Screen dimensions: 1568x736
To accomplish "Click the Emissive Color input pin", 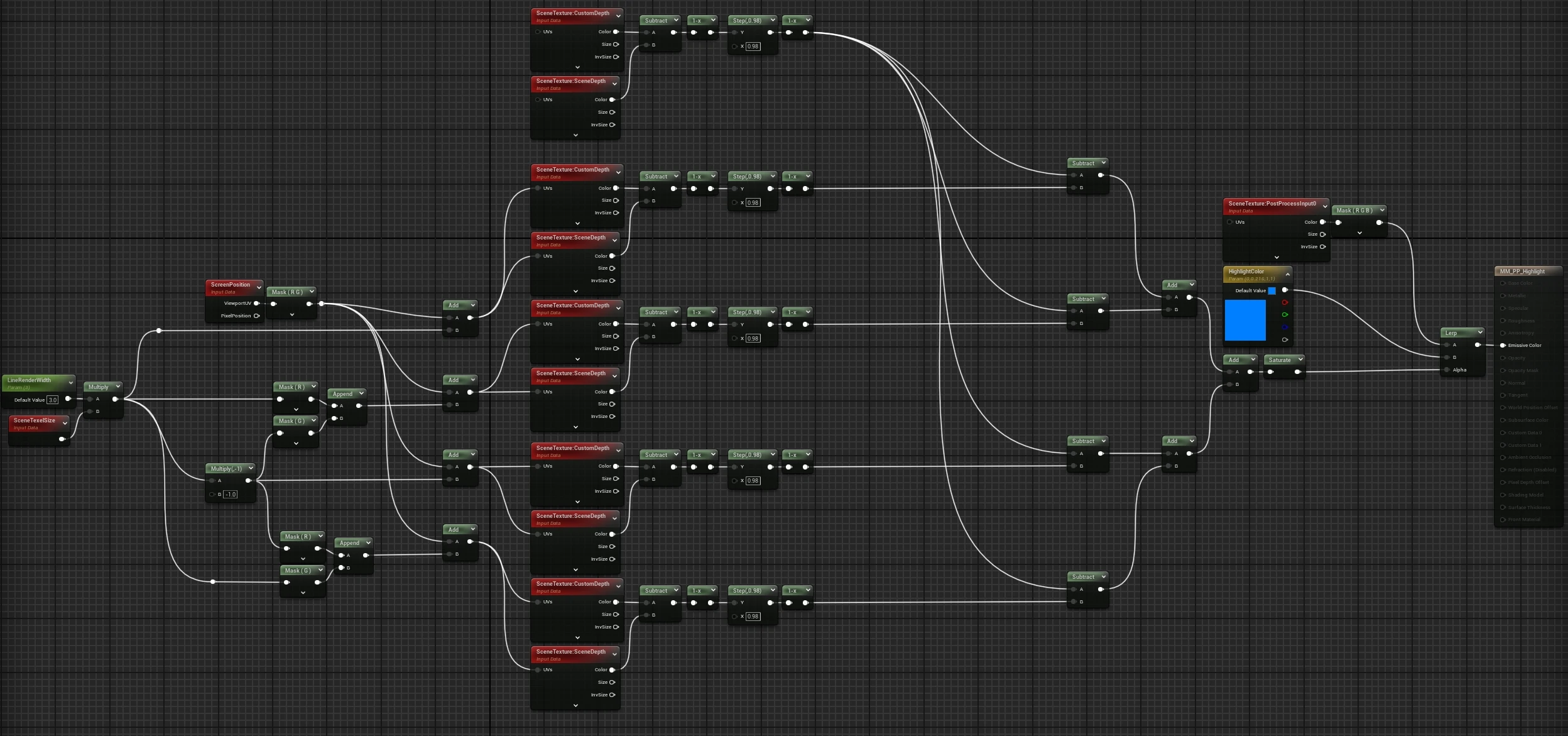I will click(1503, 345).
